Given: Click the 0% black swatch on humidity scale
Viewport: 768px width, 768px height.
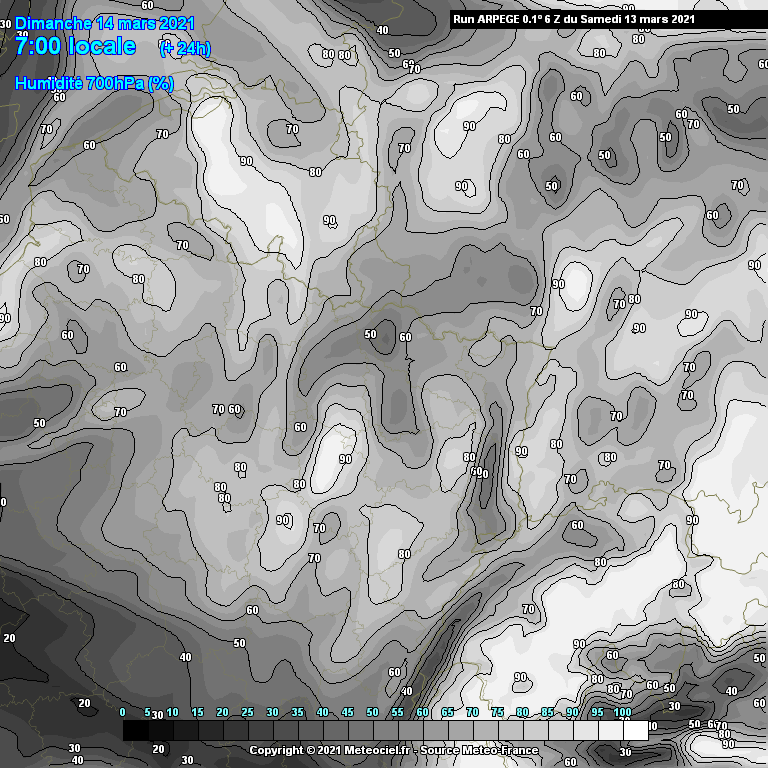Looking at the screenshot, I should tap(135, 731).
